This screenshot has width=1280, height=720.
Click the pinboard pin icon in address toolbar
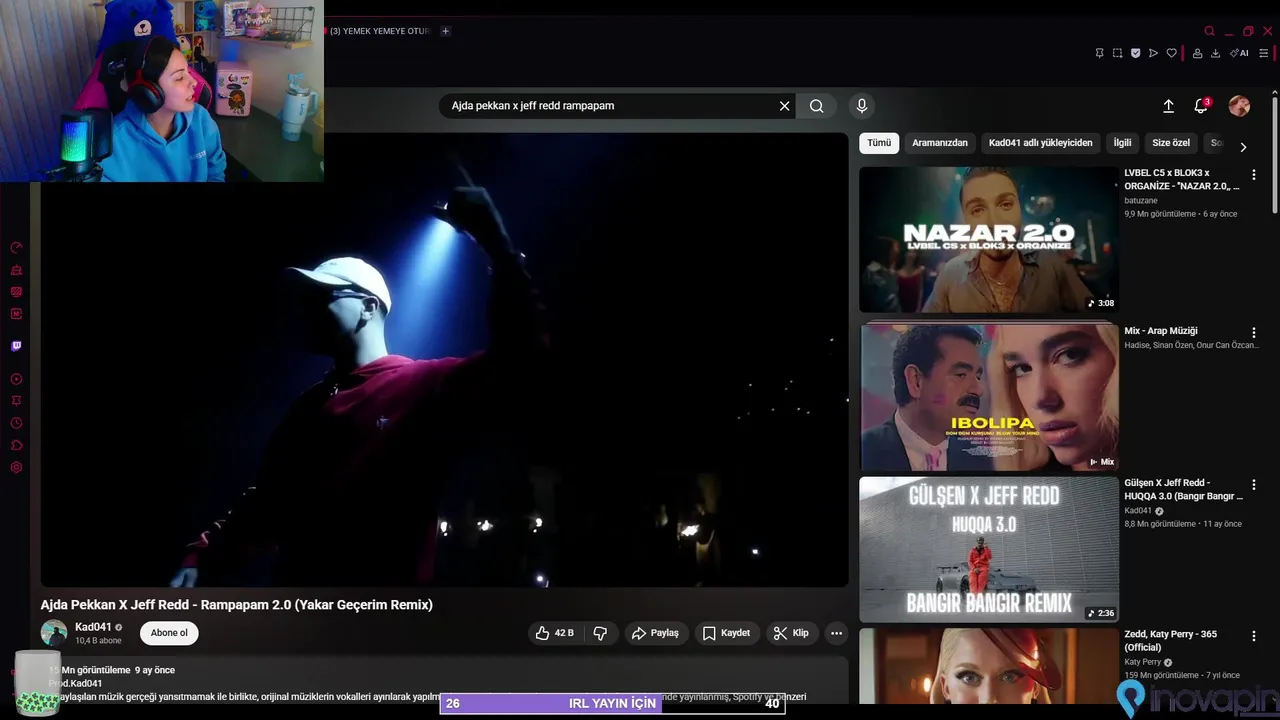[x=1099, y=53]
